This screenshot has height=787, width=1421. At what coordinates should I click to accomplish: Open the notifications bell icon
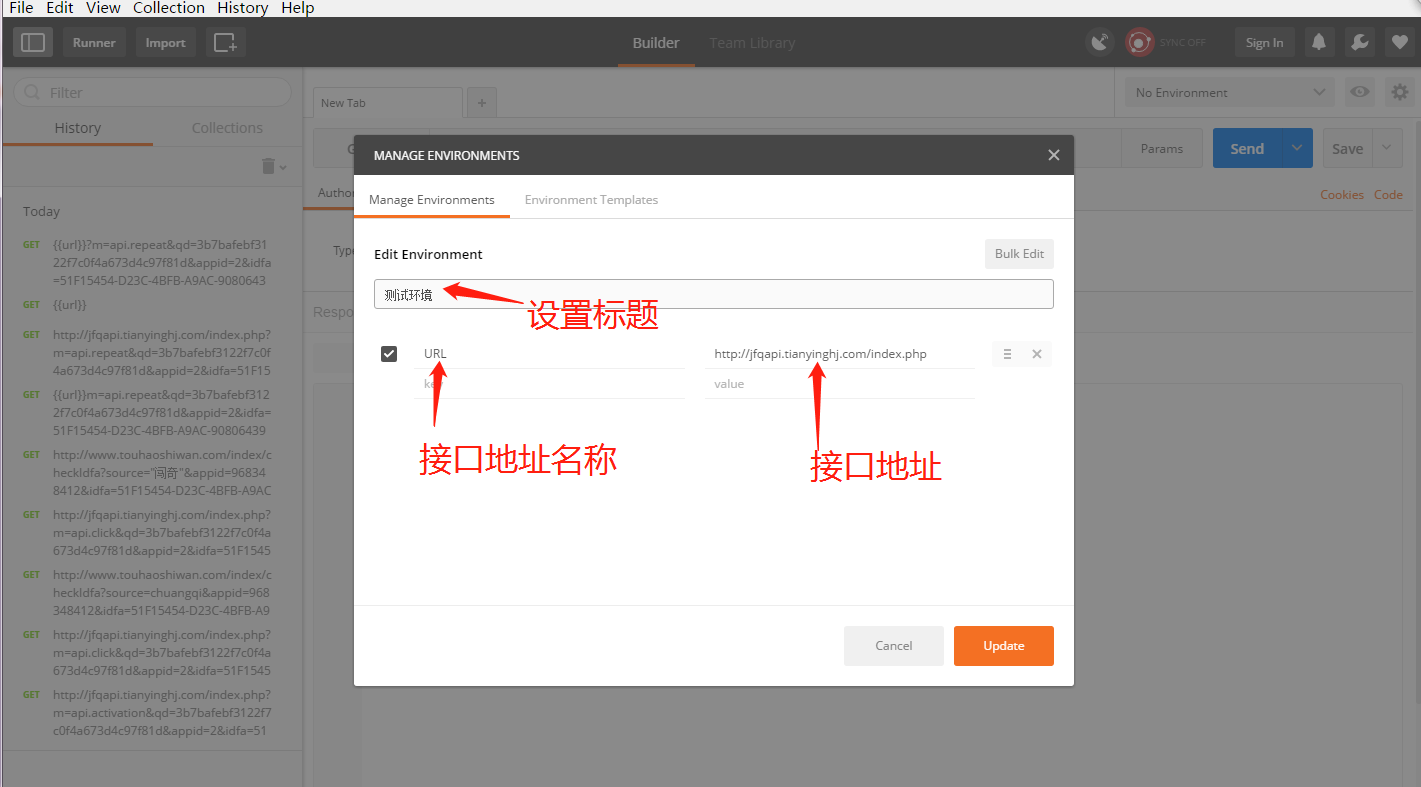click(x=1319, y=43)
